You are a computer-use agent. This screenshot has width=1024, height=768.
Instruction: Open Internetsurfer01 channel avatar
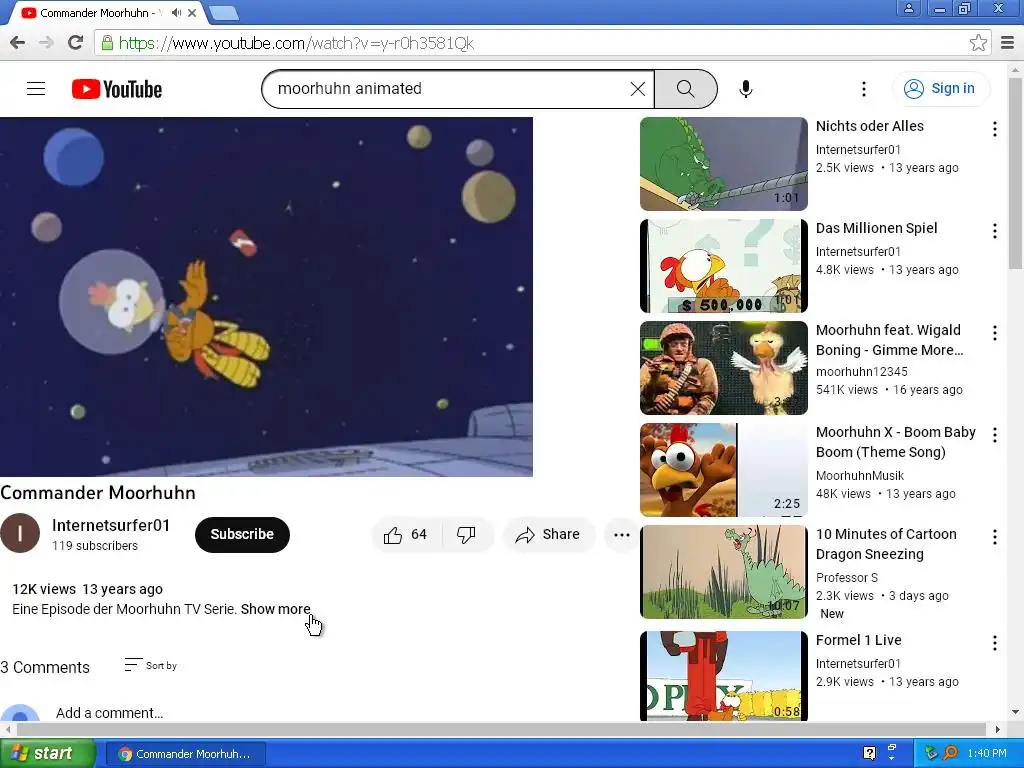point(20,533)
